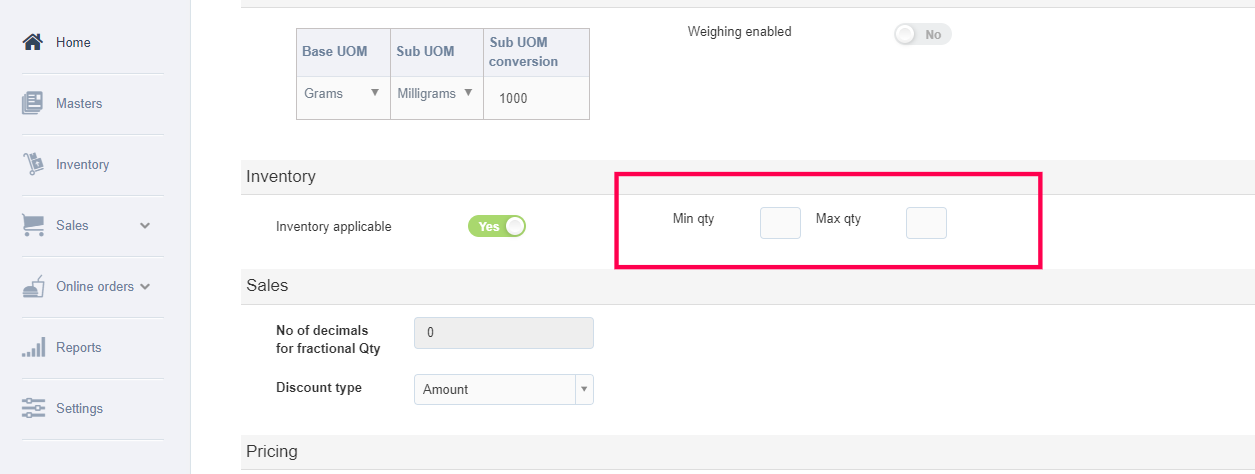
Task: Click the Min qty input field
Action: (x=780, y=223)
